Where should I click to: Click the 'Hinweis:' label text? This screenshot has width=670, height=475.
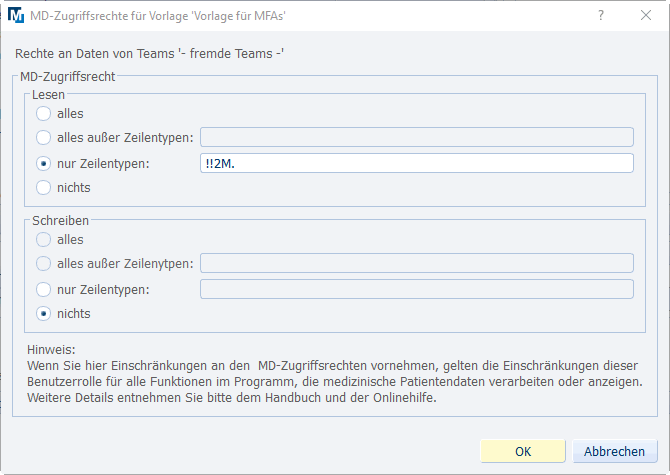(51, 350)
